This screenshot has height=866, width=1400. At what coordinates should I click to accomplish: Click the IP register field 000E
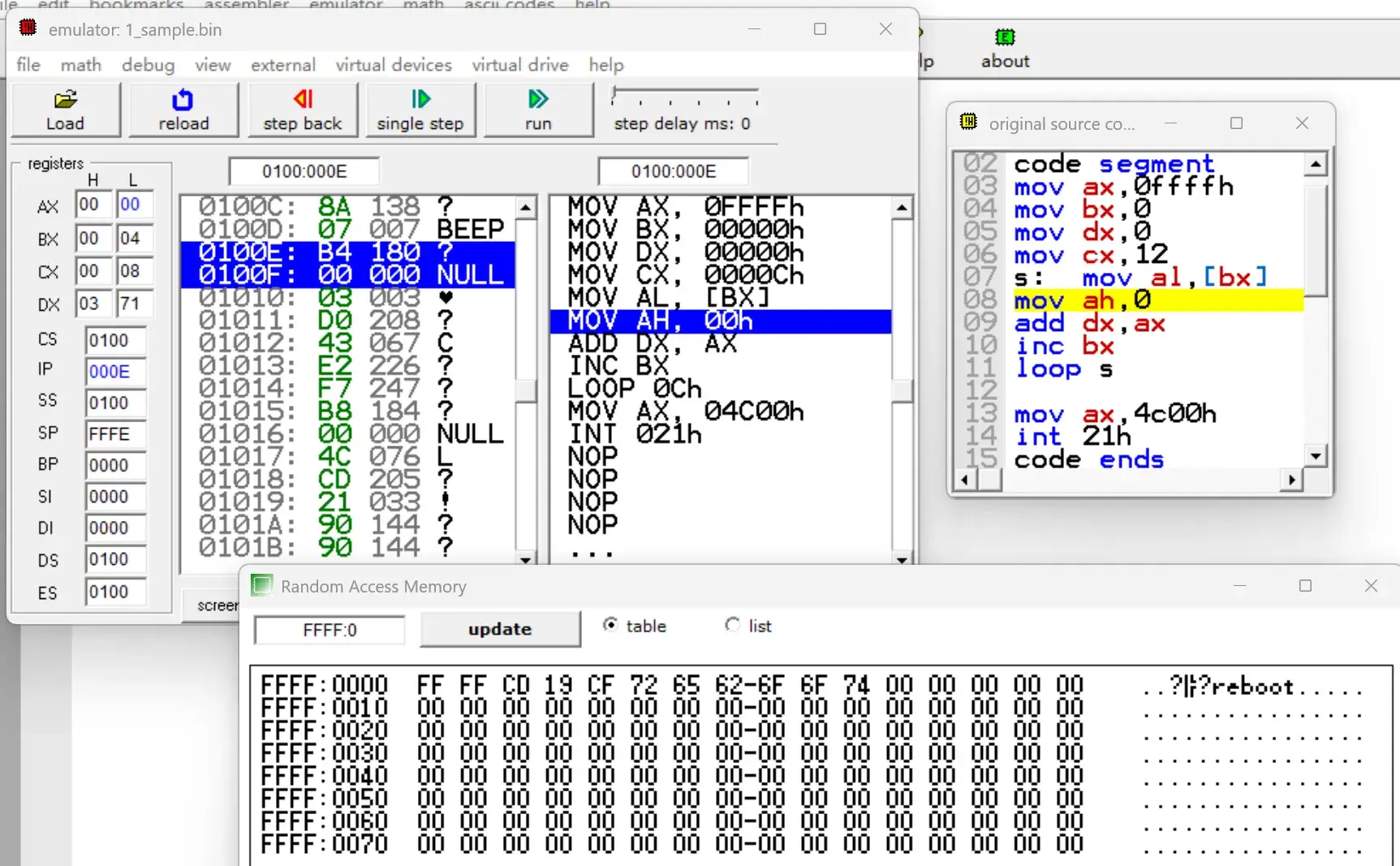point(115,372)
